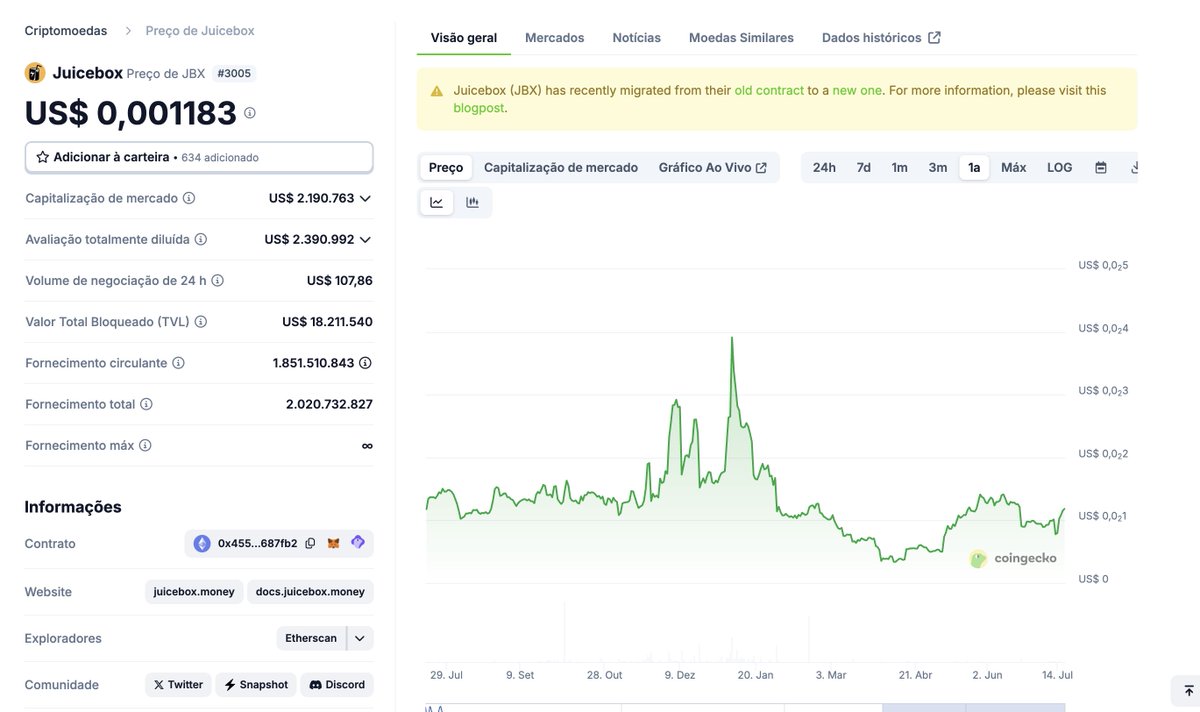Click the info icon beside the price

250,113
